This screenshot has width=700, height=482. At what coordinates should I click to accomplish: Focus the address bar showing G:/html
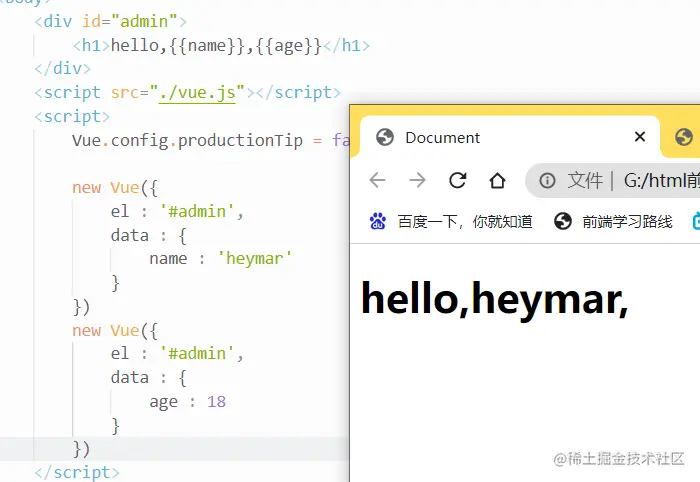click(613, 180)
